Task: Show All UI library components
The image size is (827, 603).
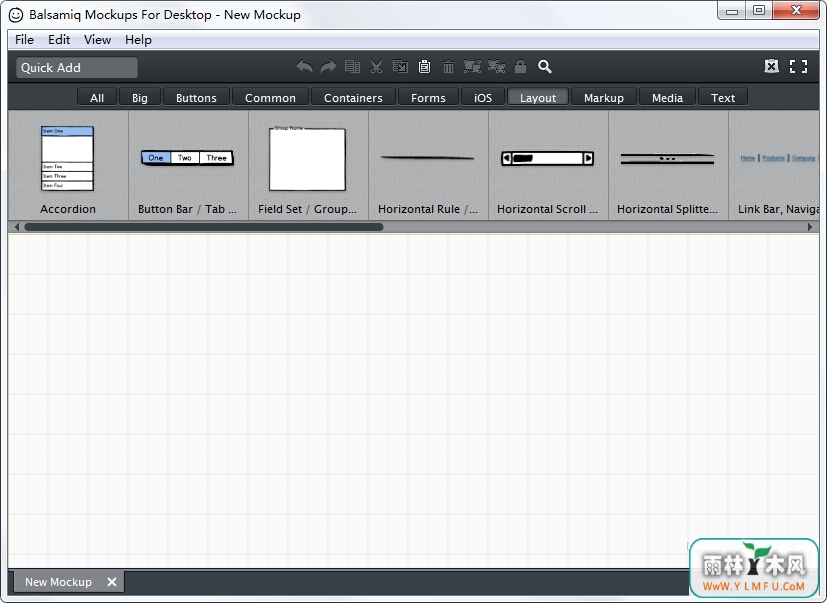Action: (97, 98)
